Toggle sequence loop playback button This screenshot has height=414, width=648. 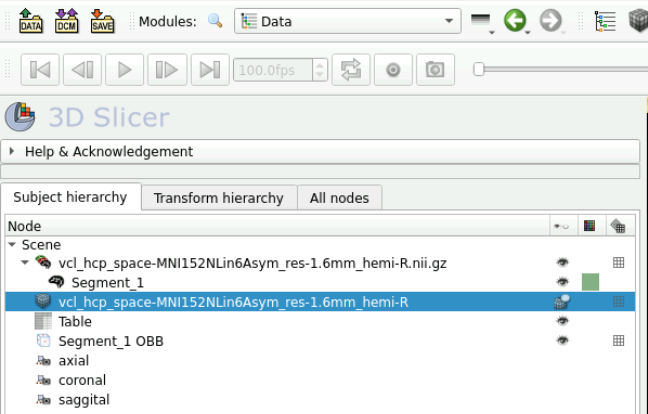[351, 70]
